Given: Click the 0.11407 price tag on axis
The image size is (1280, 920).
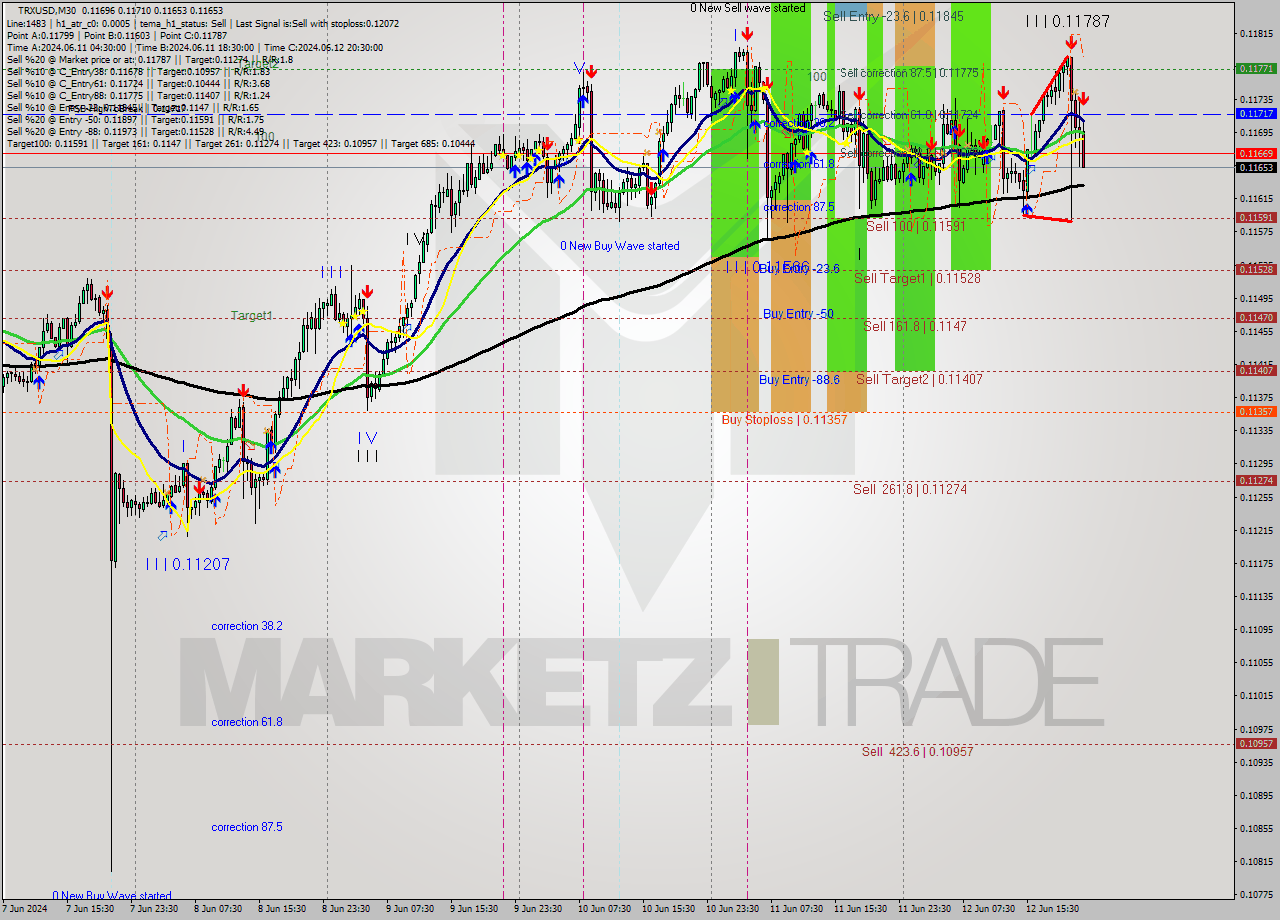Looking at the screenshot, I should (1256, 370).
